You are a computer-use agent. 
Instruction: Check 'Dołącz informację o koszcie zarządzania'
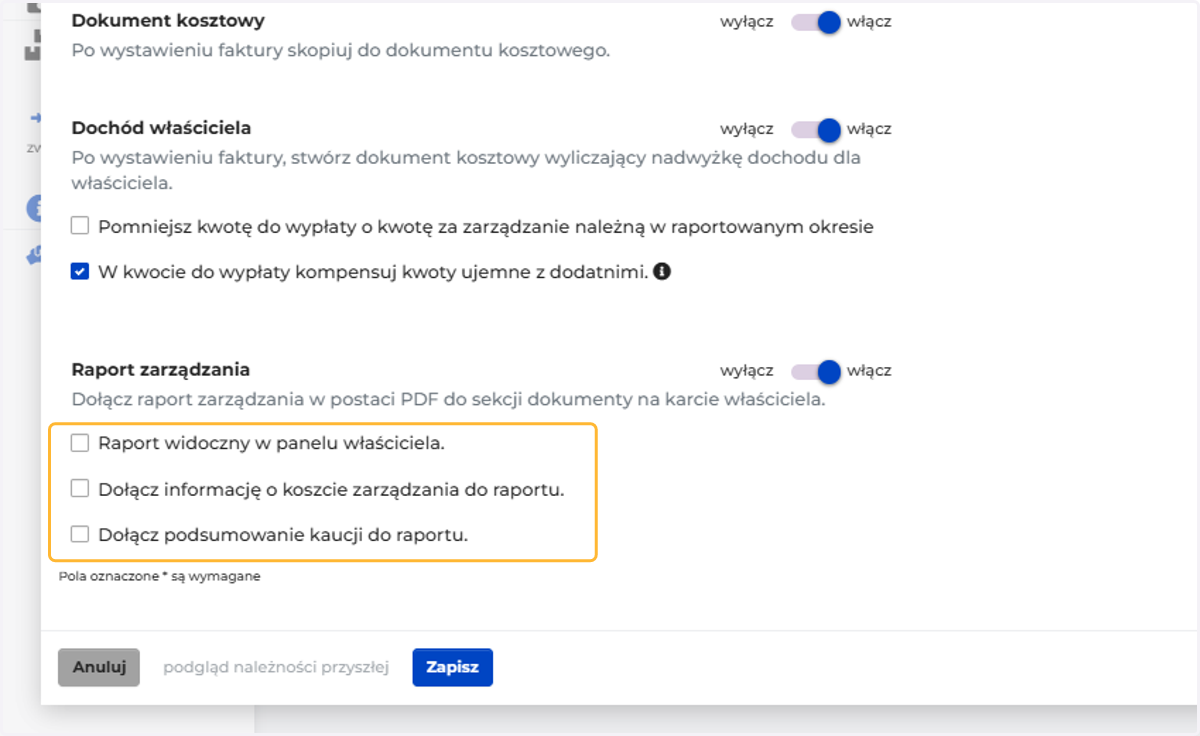pyautogui.click(x=80, y=489)
